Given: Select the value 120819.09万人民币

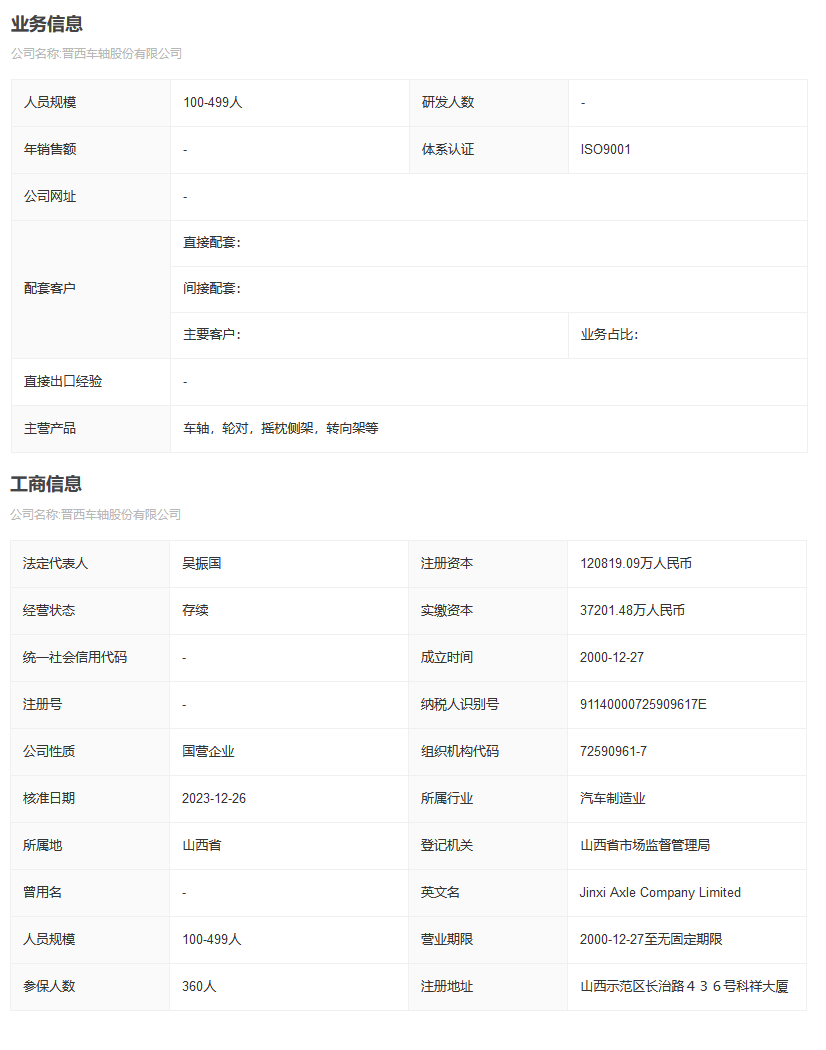Looking at the screenshot, I should tap(636, 564).
